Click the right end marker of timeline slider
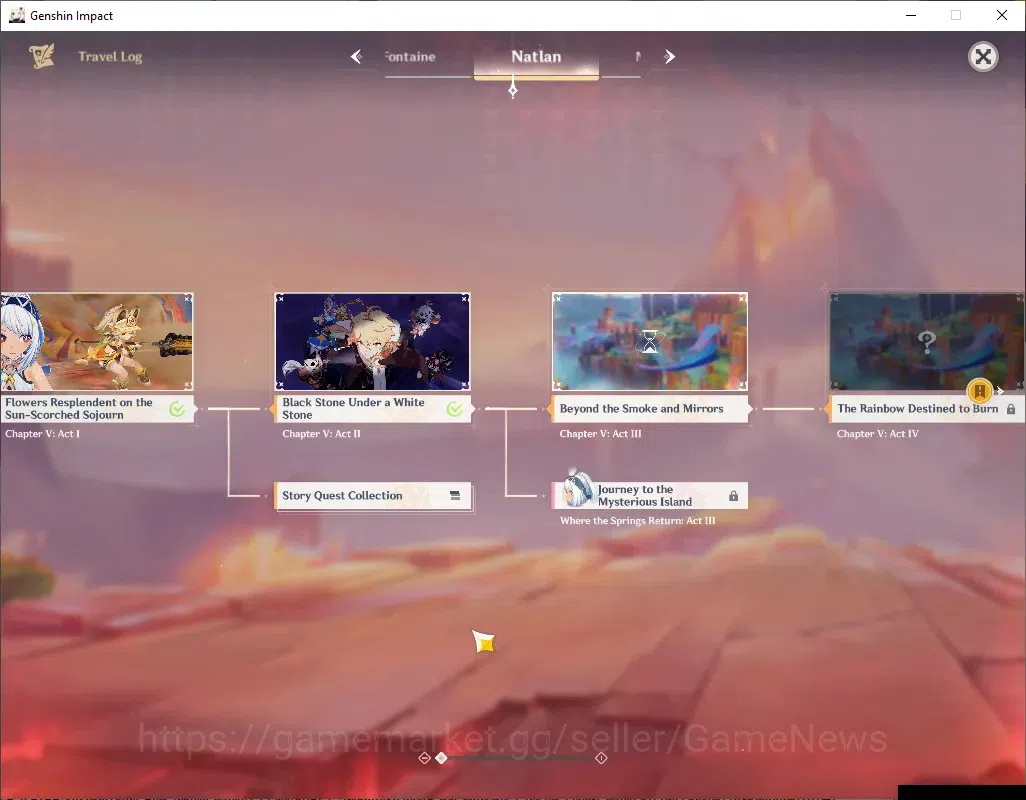The width and height of the screenshot is (1026, 800). 601,757
